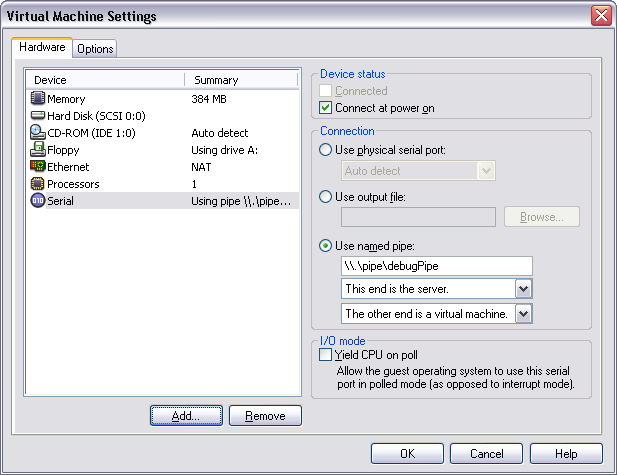617x475 pixels.
Task: Select the Ethernet device row
Action: coord(163,167)
